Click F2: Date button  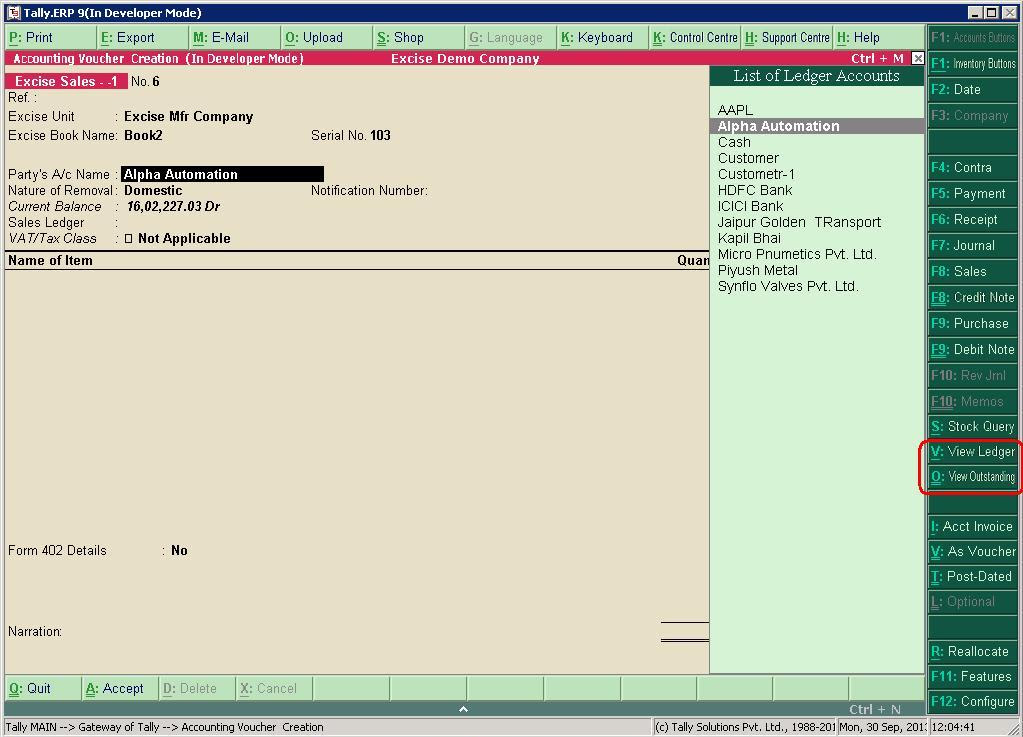(x=972, y=90)
